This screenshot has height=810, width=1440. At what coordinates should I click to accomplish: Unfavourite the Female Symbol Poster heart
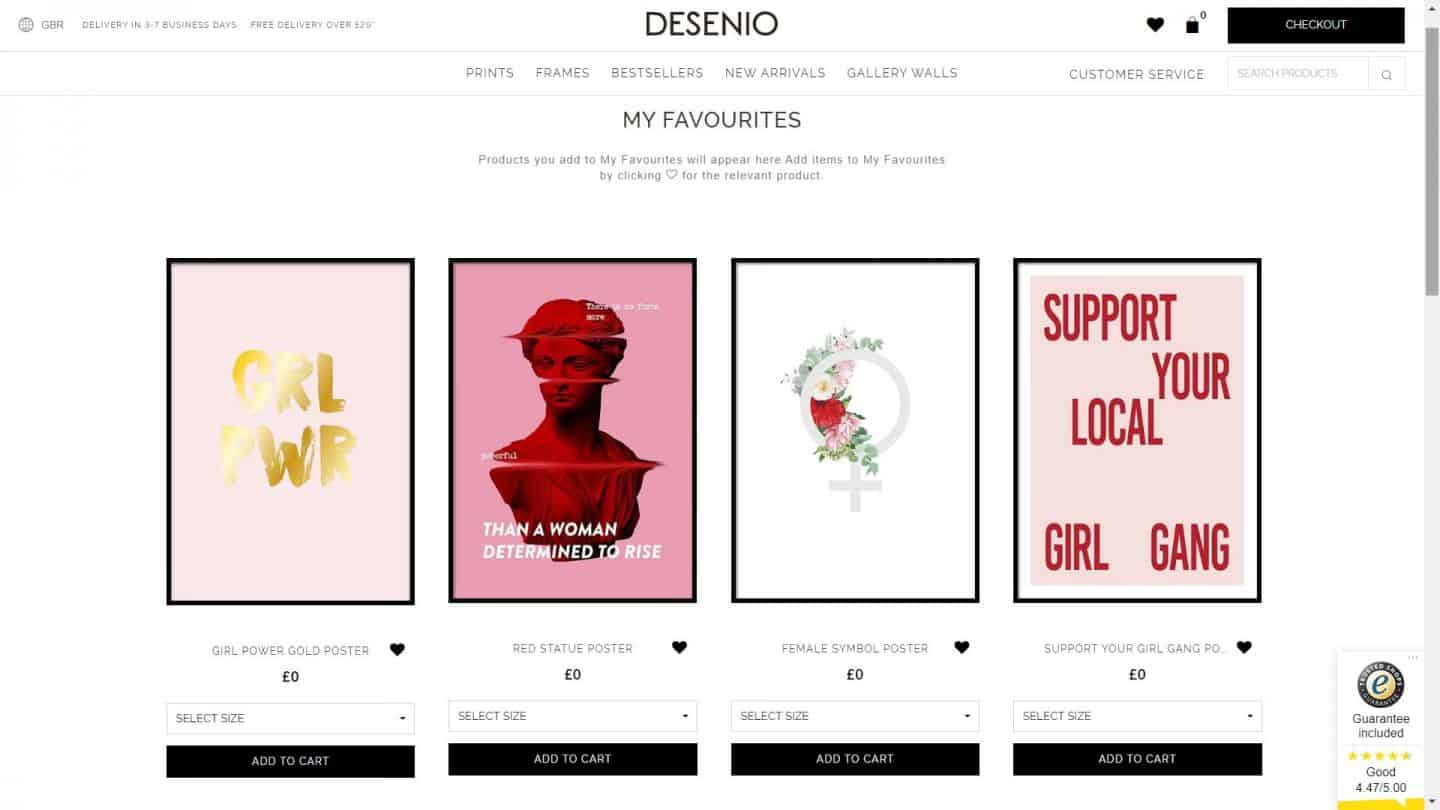point(962,647)
